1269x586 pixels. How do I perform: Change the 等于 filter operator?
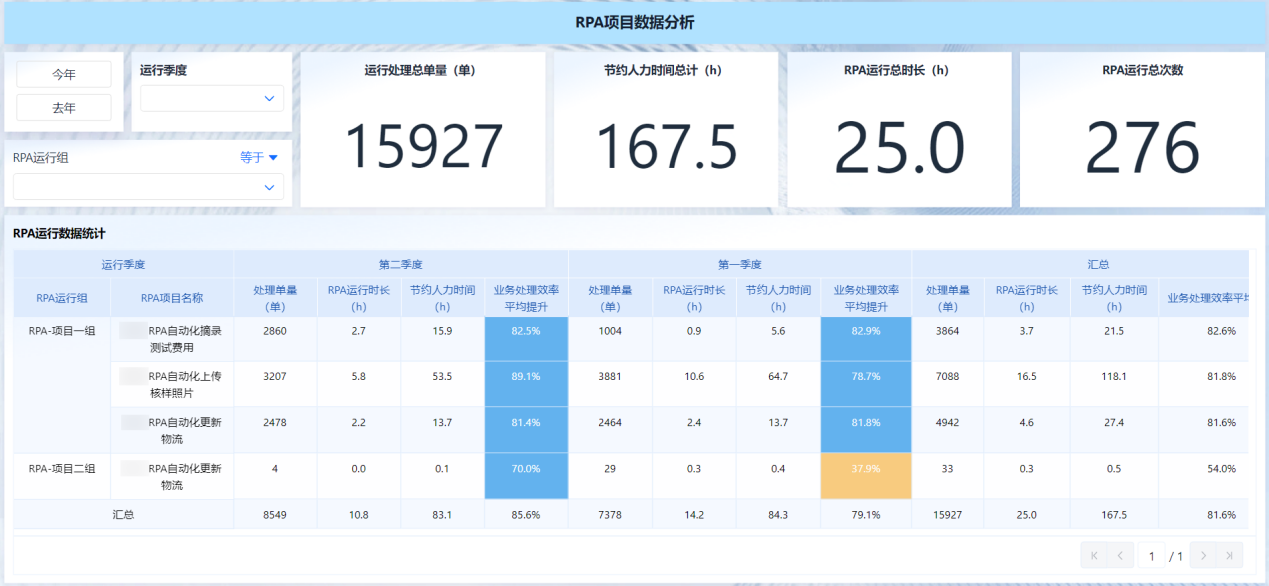click(x=258, y=157)
